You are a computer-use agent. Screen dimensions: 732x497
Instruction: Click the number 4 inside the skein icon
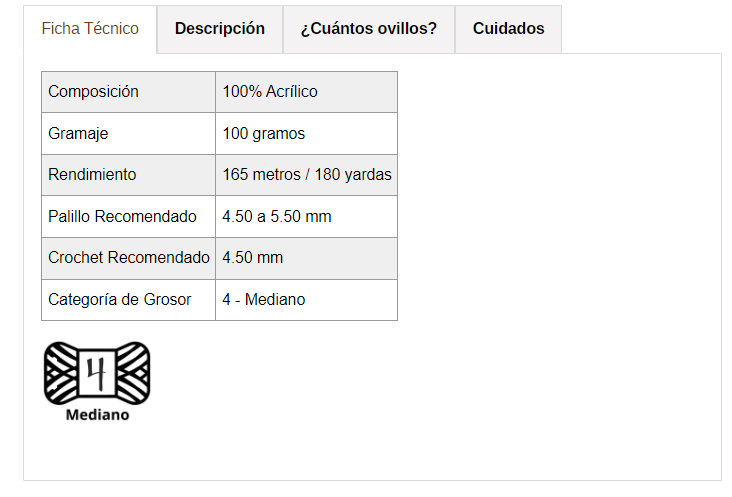pos(97,373)
